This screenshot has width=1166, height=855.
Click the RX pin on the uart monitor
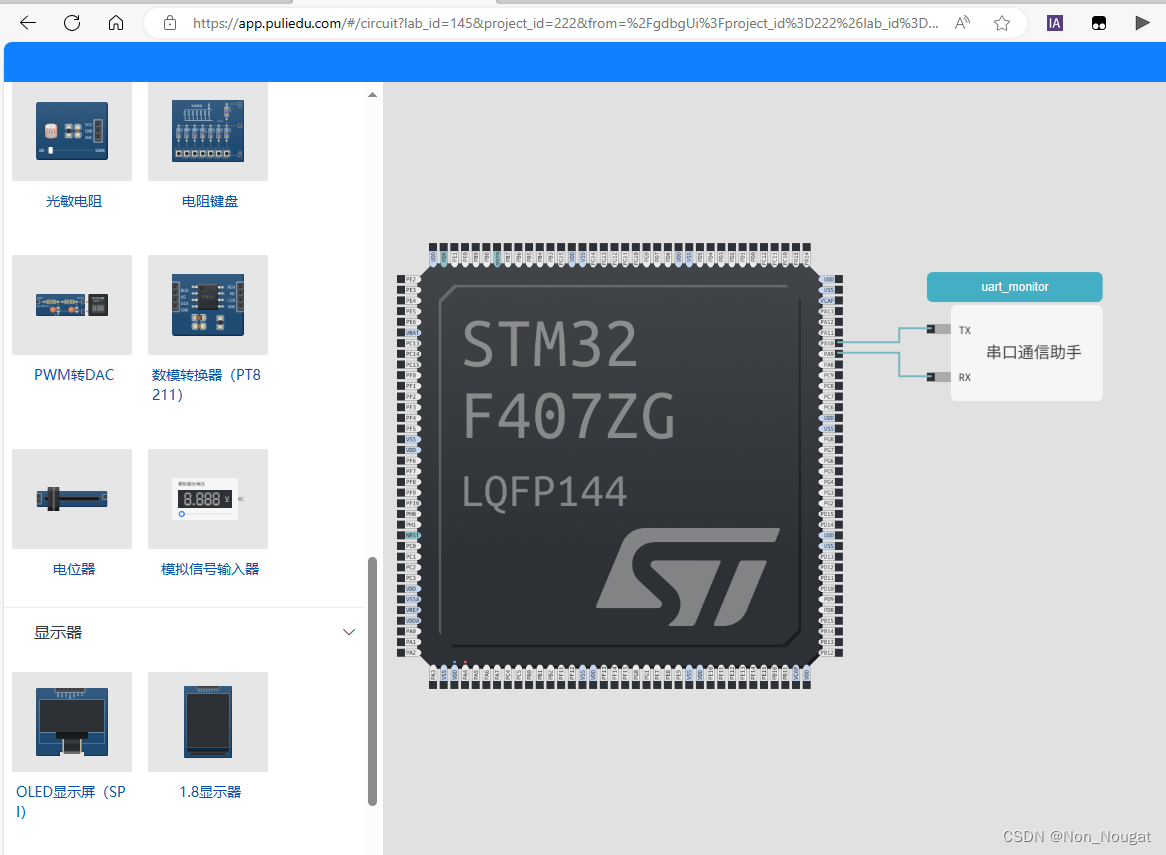(x=940, y=377)
